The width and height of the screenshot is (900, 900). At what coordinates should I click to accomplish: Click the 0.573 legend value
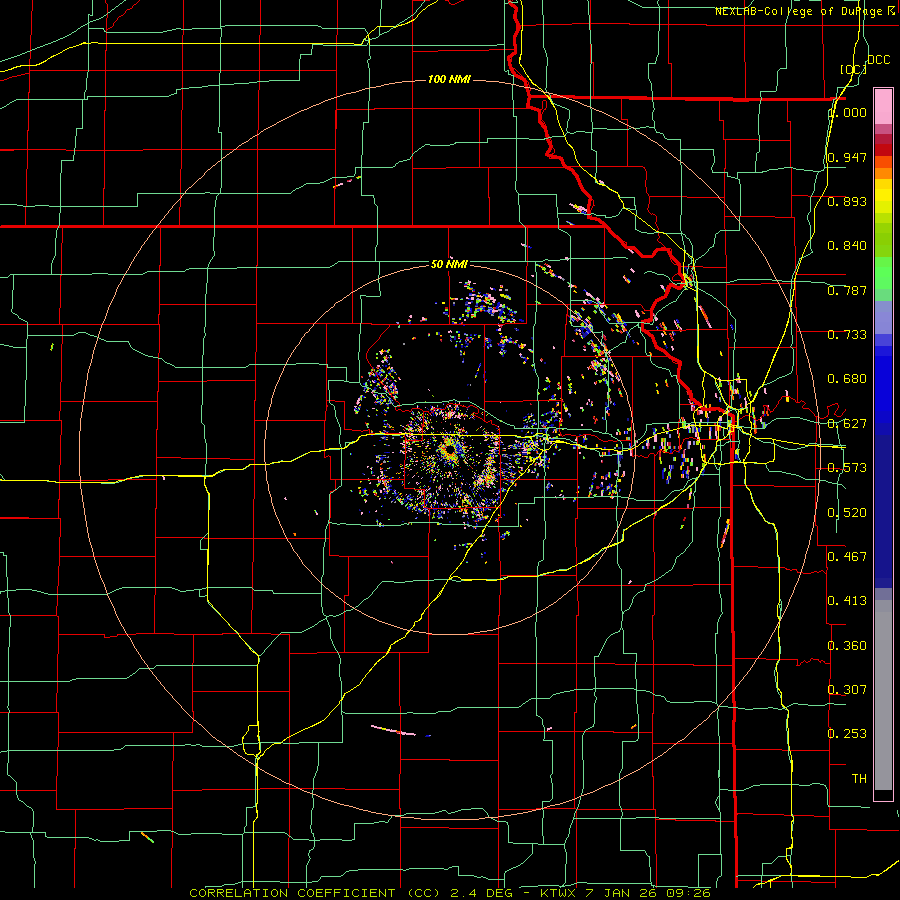(847, 468)
